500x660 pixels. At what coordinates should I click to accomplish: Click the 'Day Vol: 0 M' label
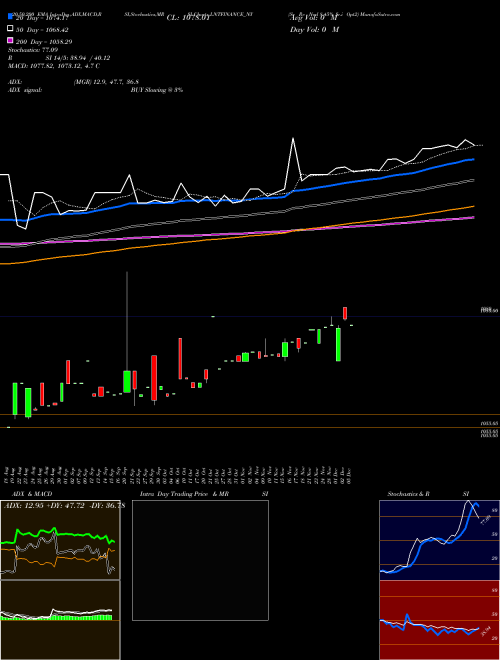[x=314, y=29]
